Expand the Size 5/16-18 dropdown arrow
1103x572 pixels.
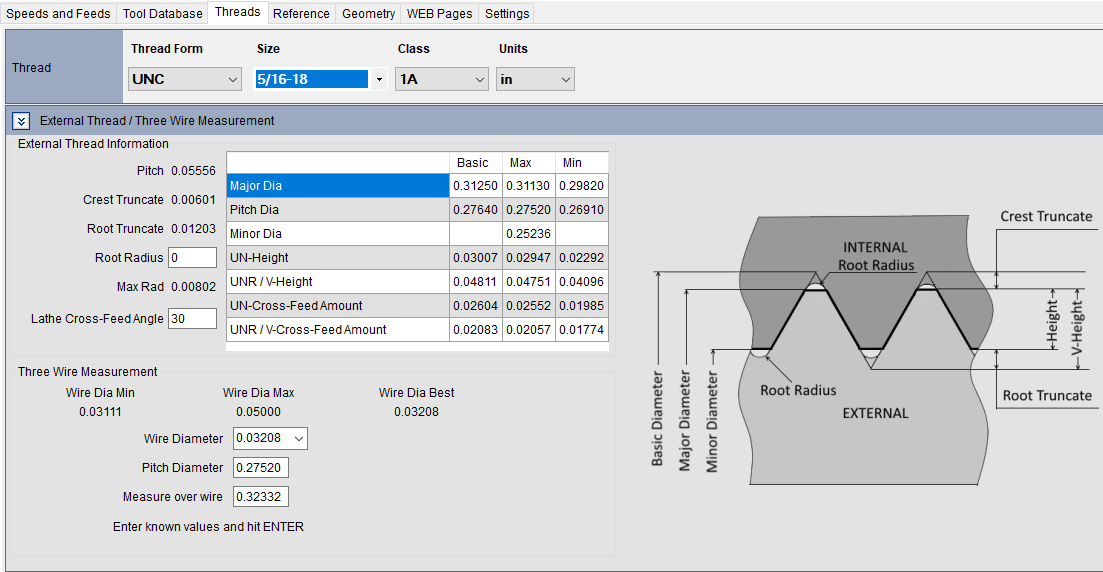(379, 79)
